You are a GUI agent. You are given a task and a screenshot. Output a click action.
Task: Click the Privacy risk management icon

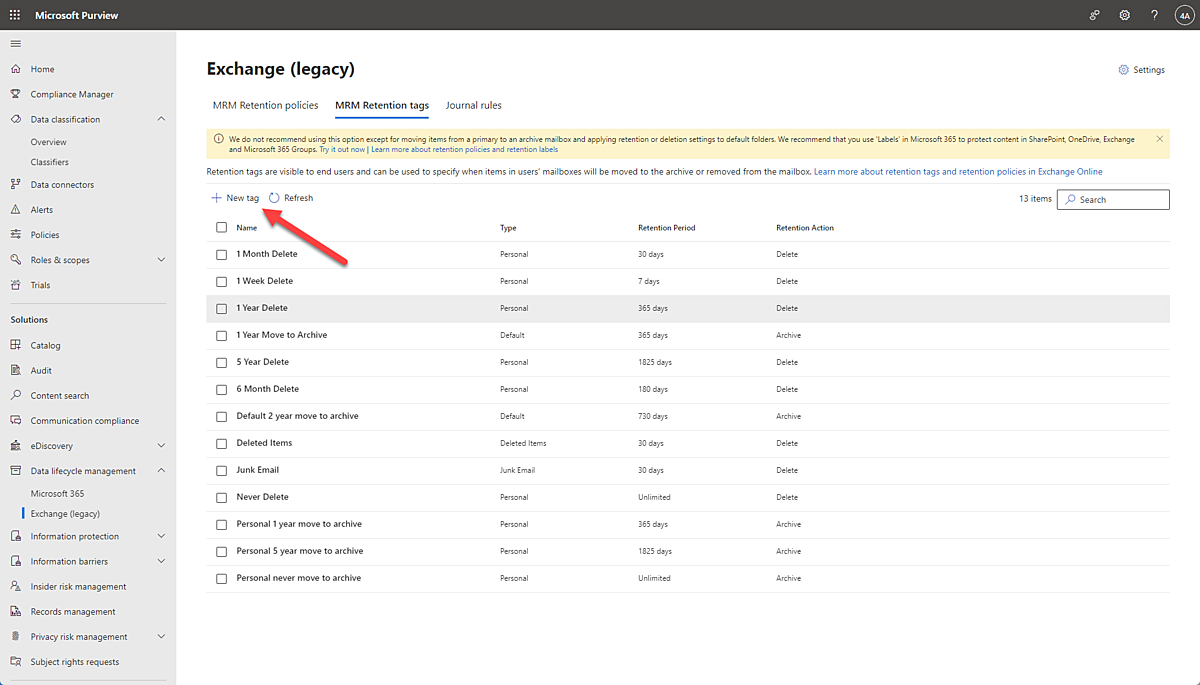tap(15, 636)
